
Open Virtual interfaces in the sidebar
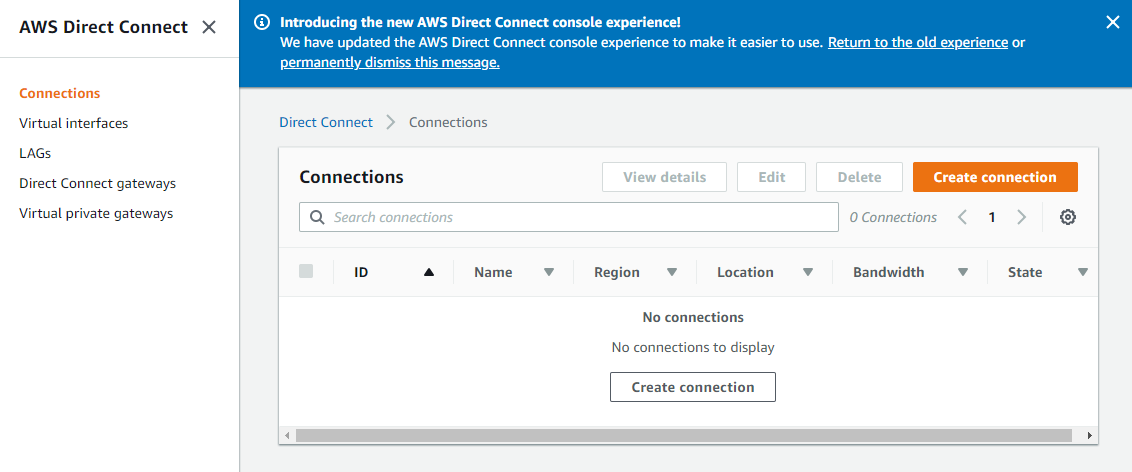pyautogui.click(x=74, y=123)
